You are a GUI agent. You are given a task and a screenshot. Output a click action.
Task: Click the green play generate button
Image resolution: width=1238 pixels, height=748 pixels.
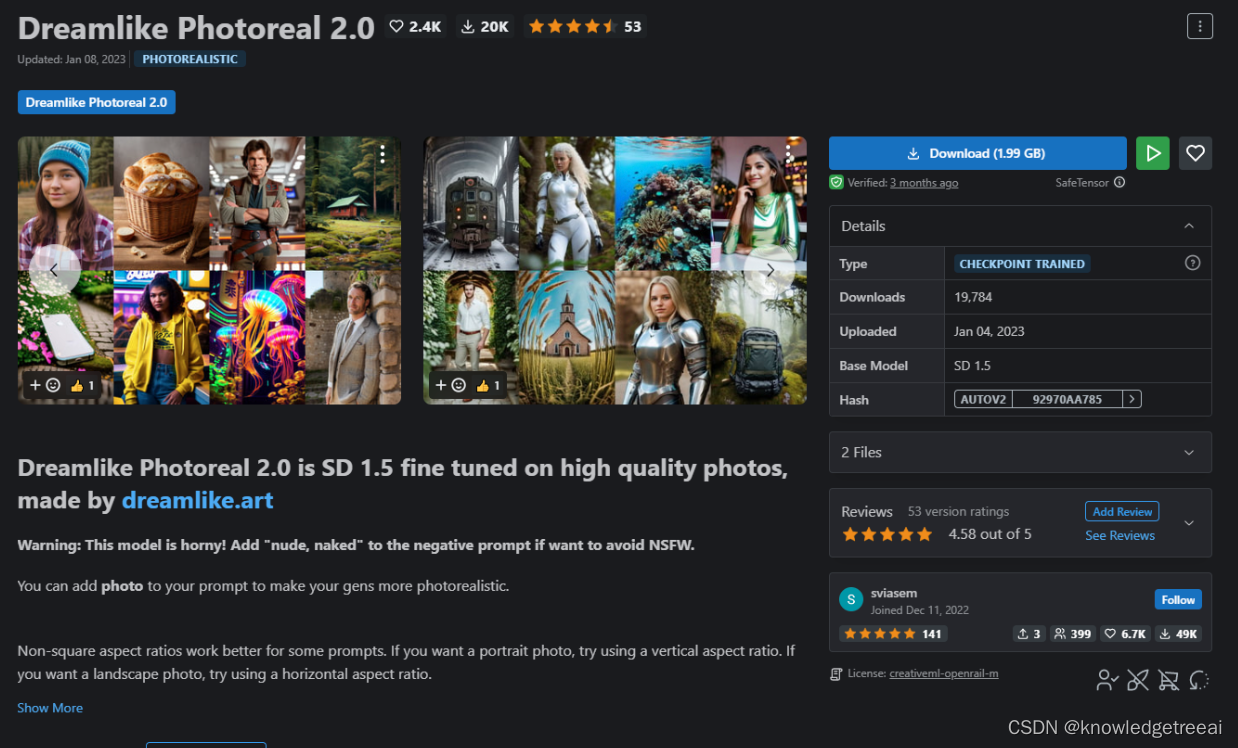(x=1152, y=153)
